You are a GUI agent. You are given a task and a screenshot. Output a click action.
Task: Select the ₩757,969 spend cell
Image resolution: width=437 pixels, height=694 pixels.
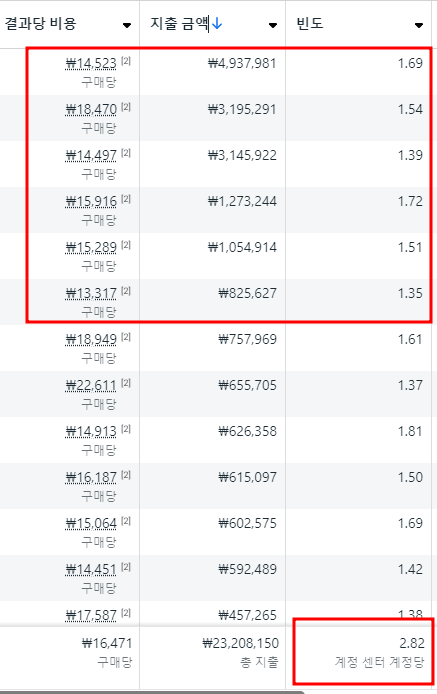coord(248,340)
